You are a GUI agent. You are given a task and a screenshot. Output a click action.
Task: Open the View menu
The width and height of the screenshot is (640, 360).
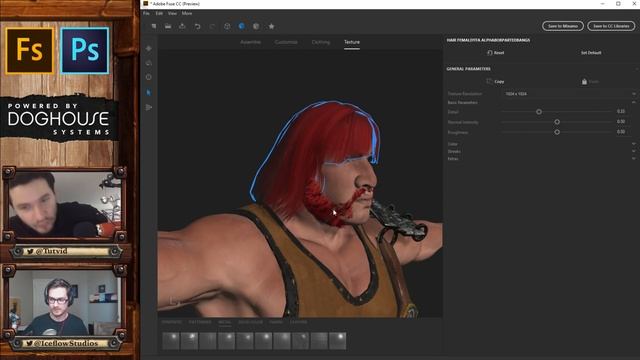tap(172, 13)
